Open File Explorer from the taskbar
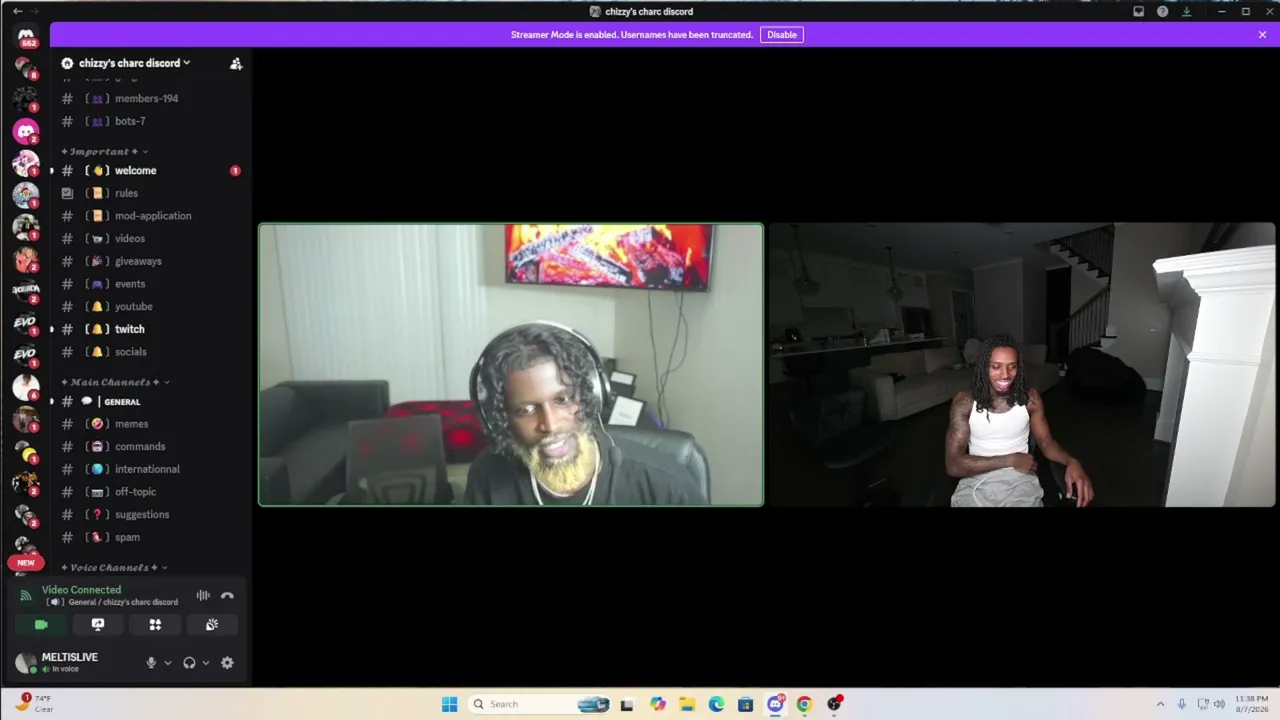This screenshot has width=1280, height=720. 687,704
